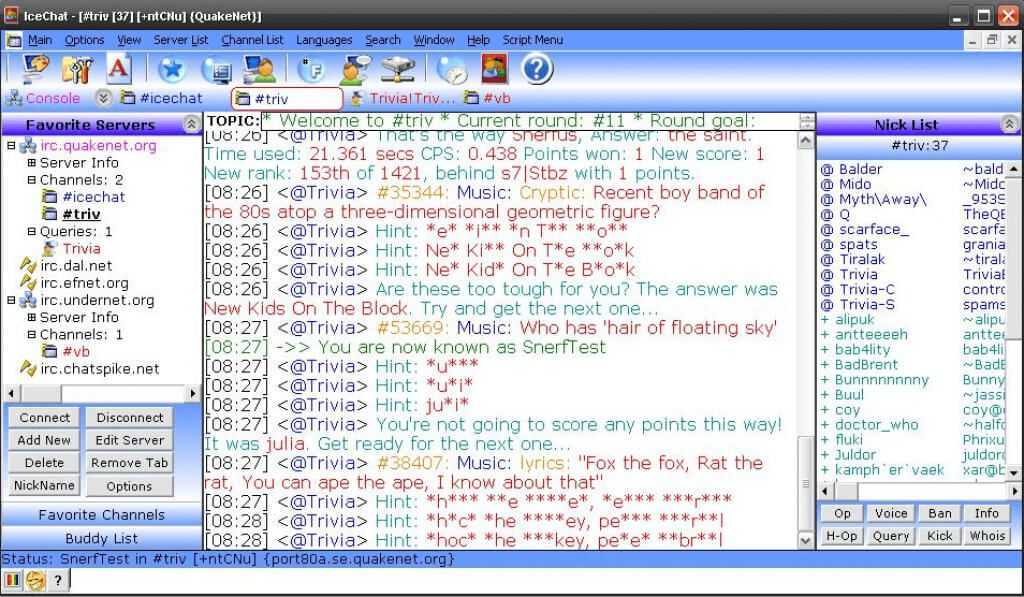1024x597 pixels.
Task: Click the Connect button
Action: coord(44,417)
